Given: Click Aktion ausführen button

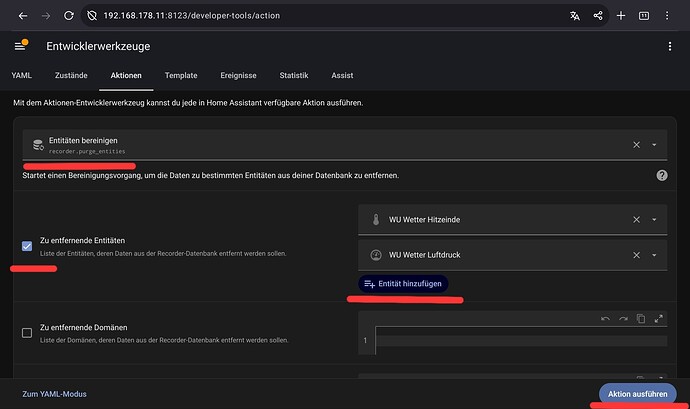Looking at the screenshot, I should coord(638,394).
